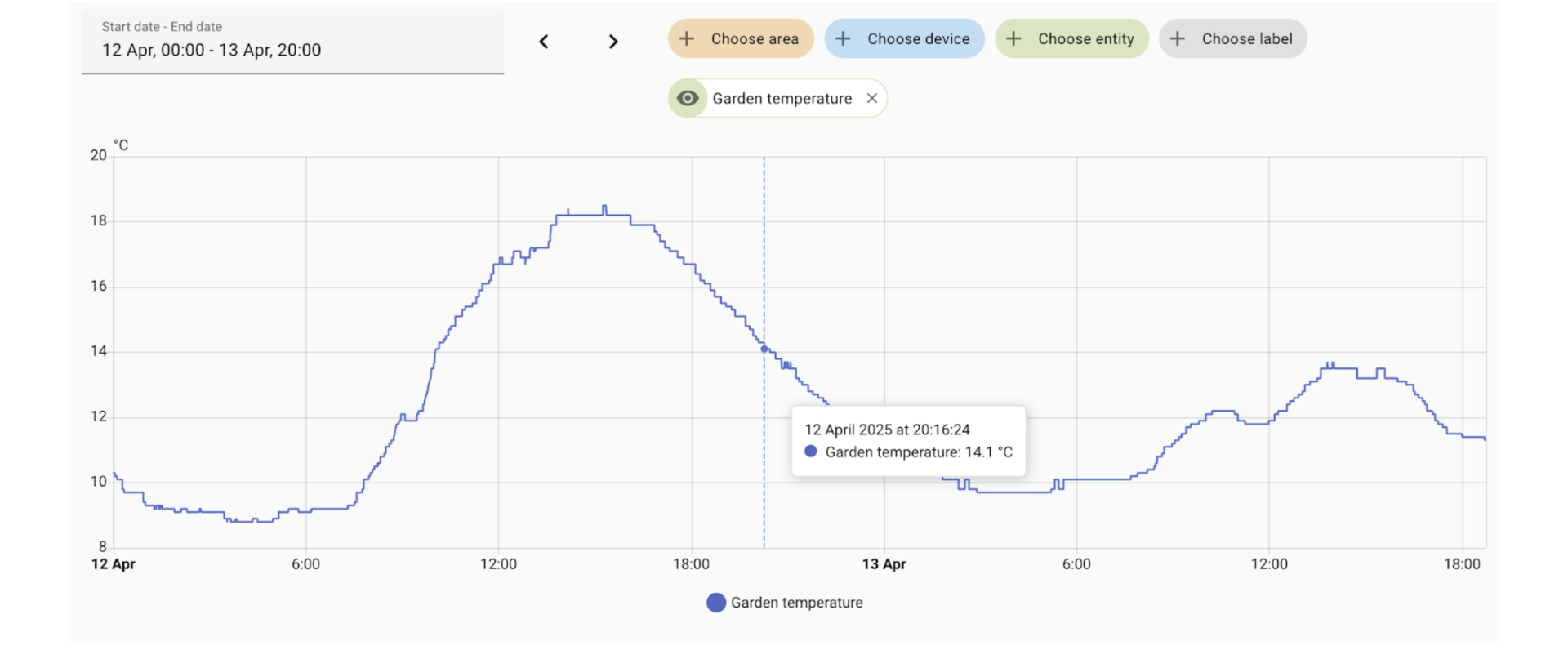The height and width of the screenshot is (650, 1568).
Task: Open the Choose label picker text
Action: click(x=1246, y=39)
